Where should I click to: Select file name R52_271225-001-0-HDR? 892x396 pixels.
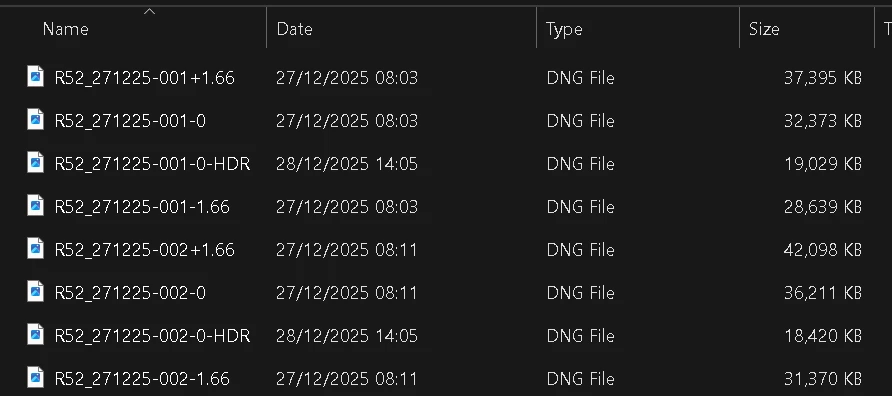[152, 164]
